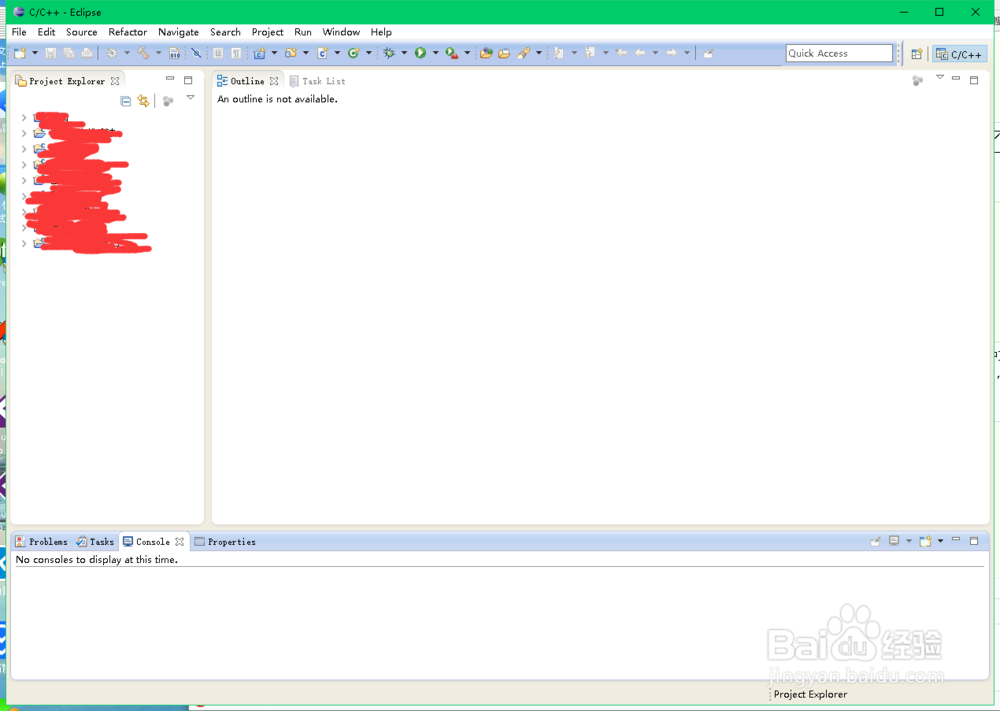The height and width of the screenshot is (711, 1000).
Task: Toggle the Block Selection Mode icon
Action: pyautogui.click(x=218, y=54)
